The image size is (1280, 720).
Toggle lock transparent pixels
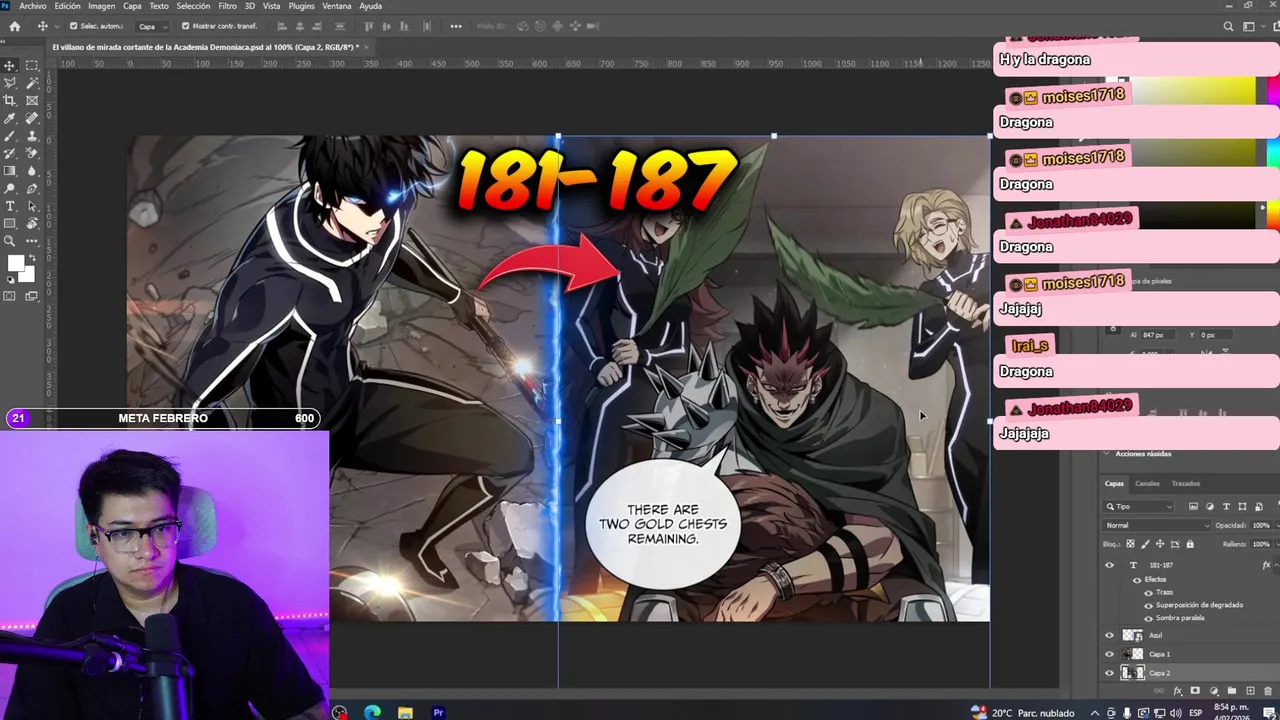tap(1130, 544)
